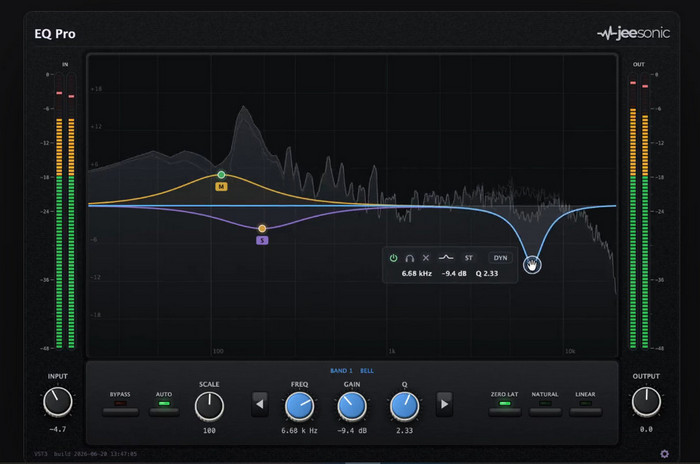Click Q 2.33 in the band popup
This screenshot has height=464, width=700.
pyautogui.click(x=487, y=273)
